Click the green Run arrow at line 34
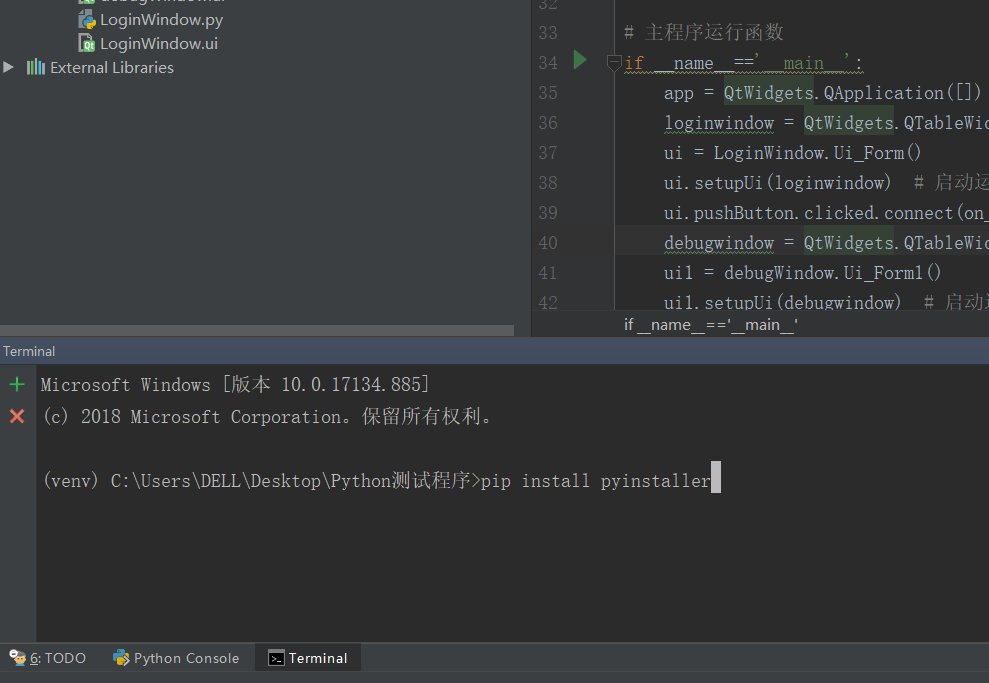The image size is (989, 683). pyautogui.click(x=580, y=60)
